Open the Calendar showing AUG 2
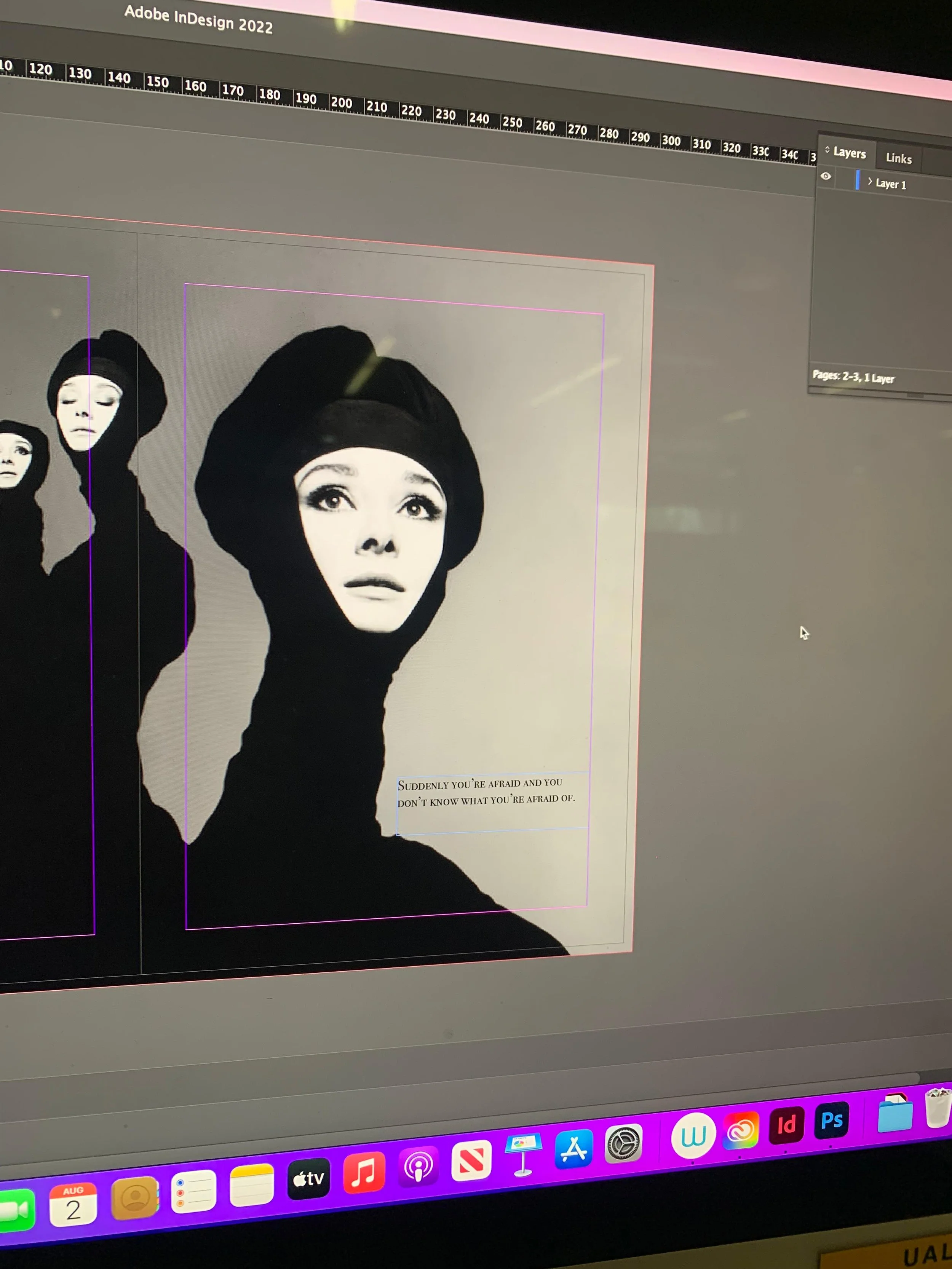The height and width of the screenshot is (1269, 952). tap(73, 1204)
